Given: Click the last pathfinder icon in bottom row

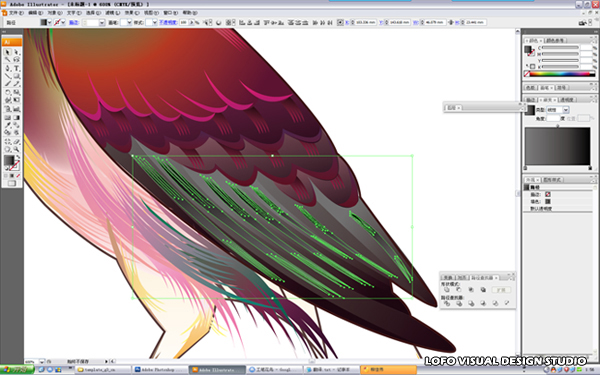Looking at the screenshot, I should point(507,303).
